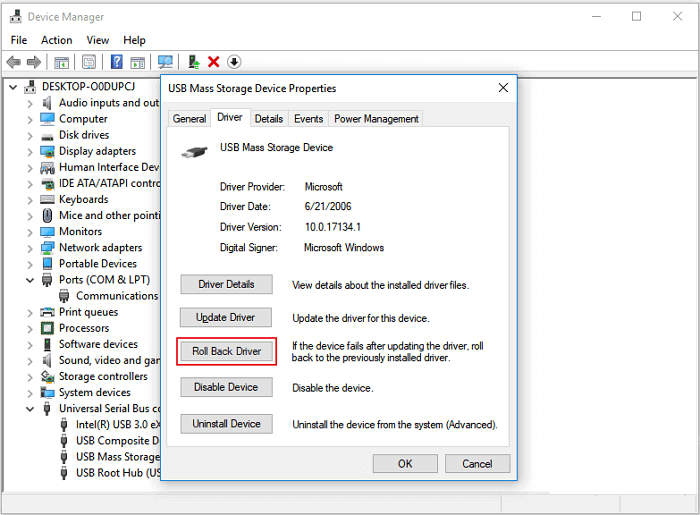Click the Mice and other pointing icon
This screenshot has height=515, width=700.
pyautogui.click(x=47, y=216)
